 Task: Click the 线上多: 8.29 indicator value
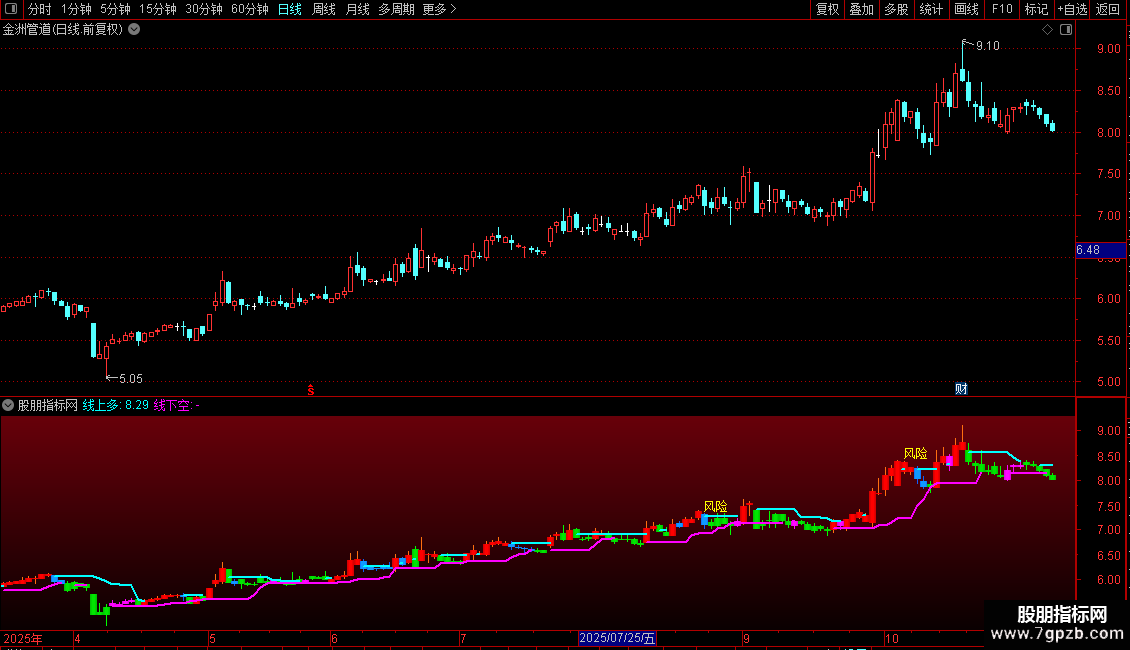tap(115, 406)
